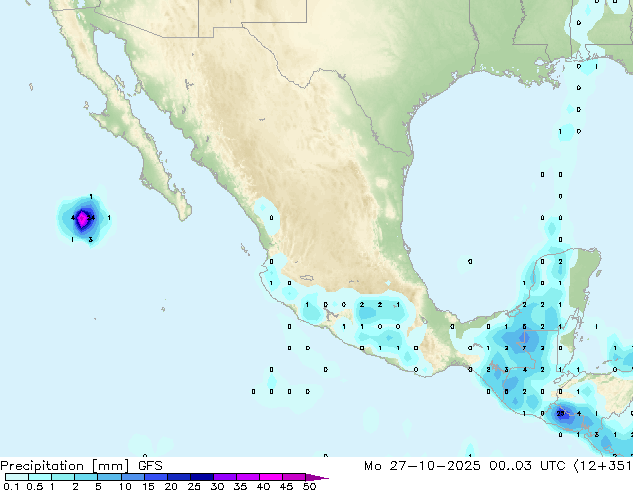Click the "45" legend scale label

(x=286, y=486)
